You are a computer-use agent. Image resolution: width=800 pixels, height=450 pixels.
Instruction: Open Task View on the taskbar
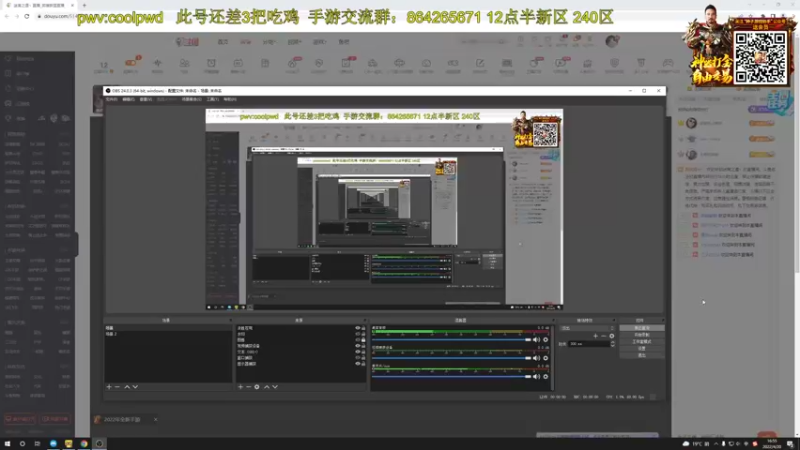37,444
